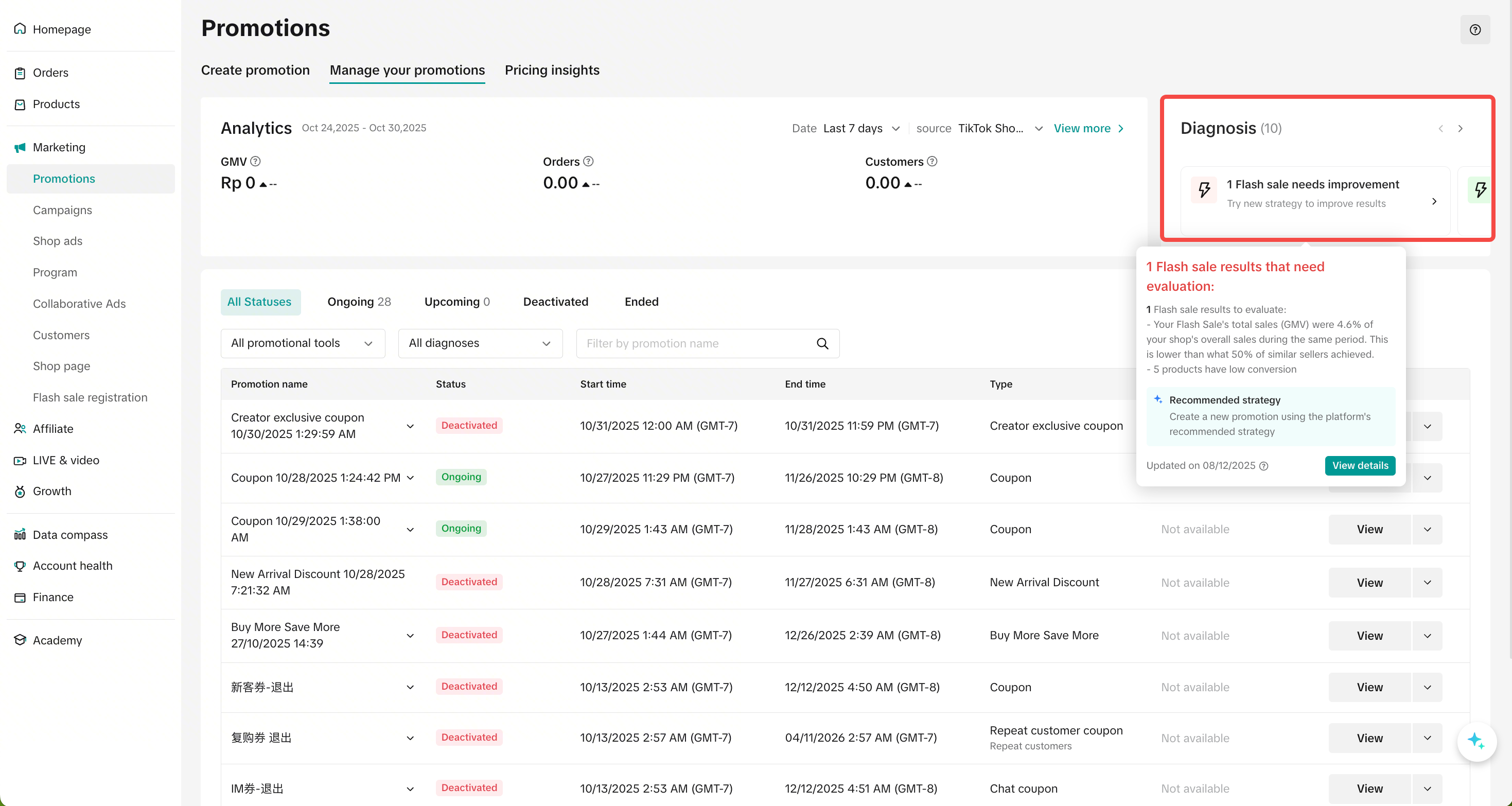The image size is (1512, 806).
Task: Click the Customers info tooltip icon
Action: (931, 162)
